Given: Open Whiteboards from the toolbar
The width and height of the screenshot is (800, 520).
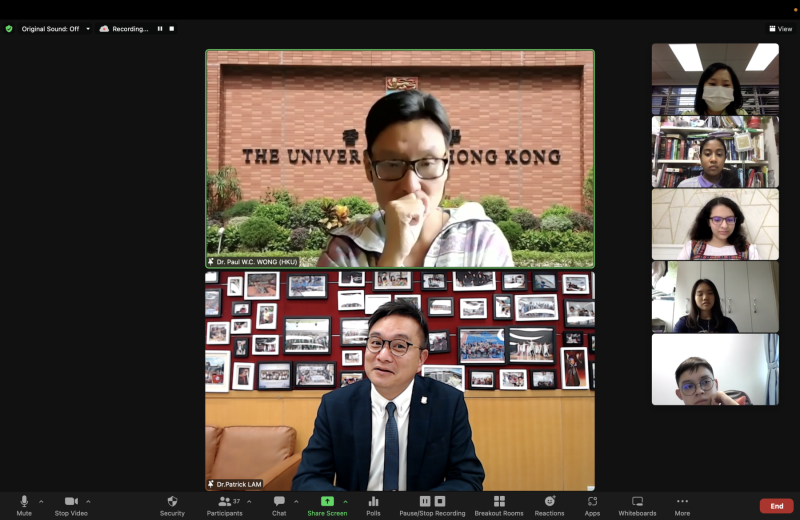Looking at the screenshot, I should [x=637, y=505].
